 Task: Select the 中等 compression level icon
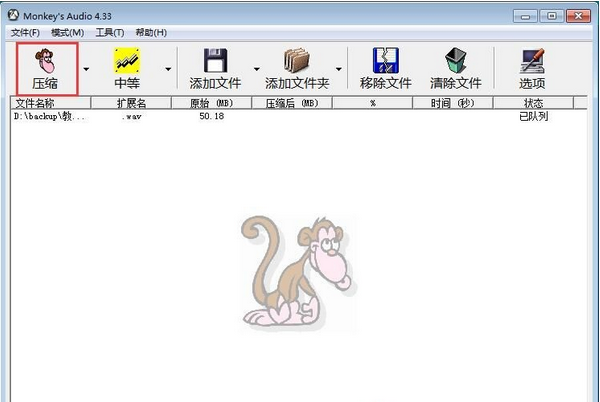tap(127, 61)
